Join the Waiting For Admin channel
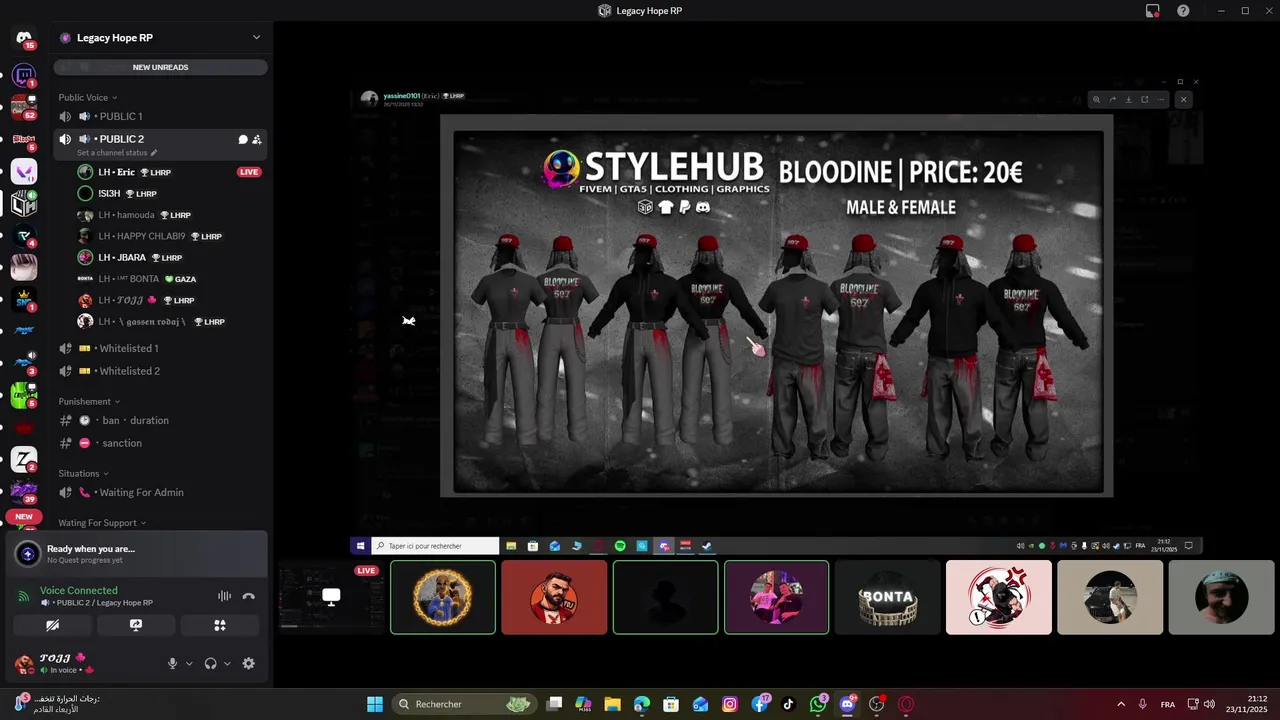 coord(160,492)
